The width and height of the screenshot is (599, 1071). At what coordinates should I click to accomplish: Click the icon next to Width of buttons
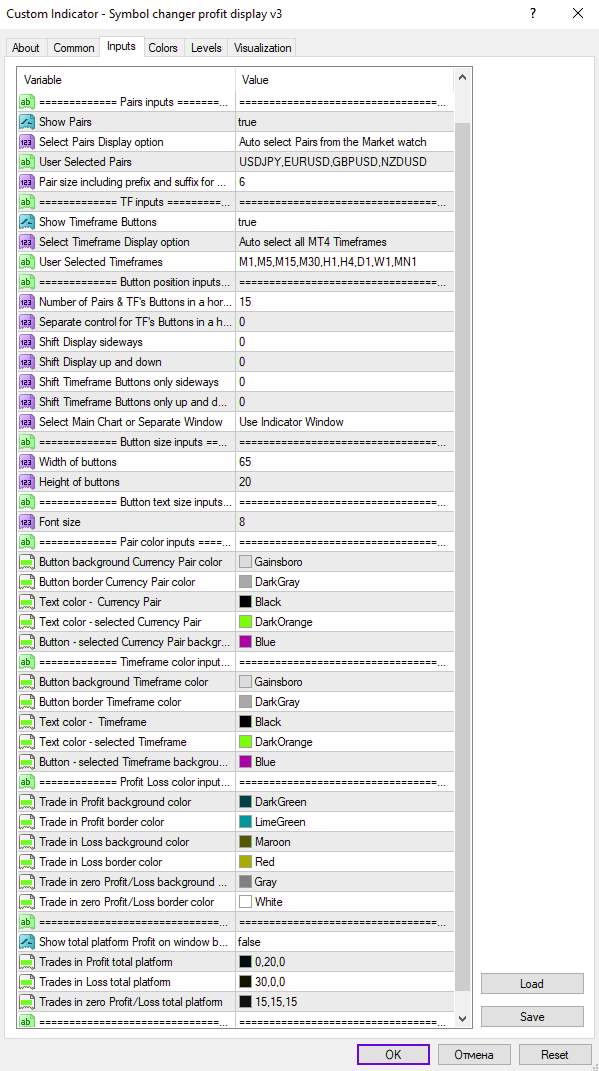pyautogui.click(x=27, y=462)
